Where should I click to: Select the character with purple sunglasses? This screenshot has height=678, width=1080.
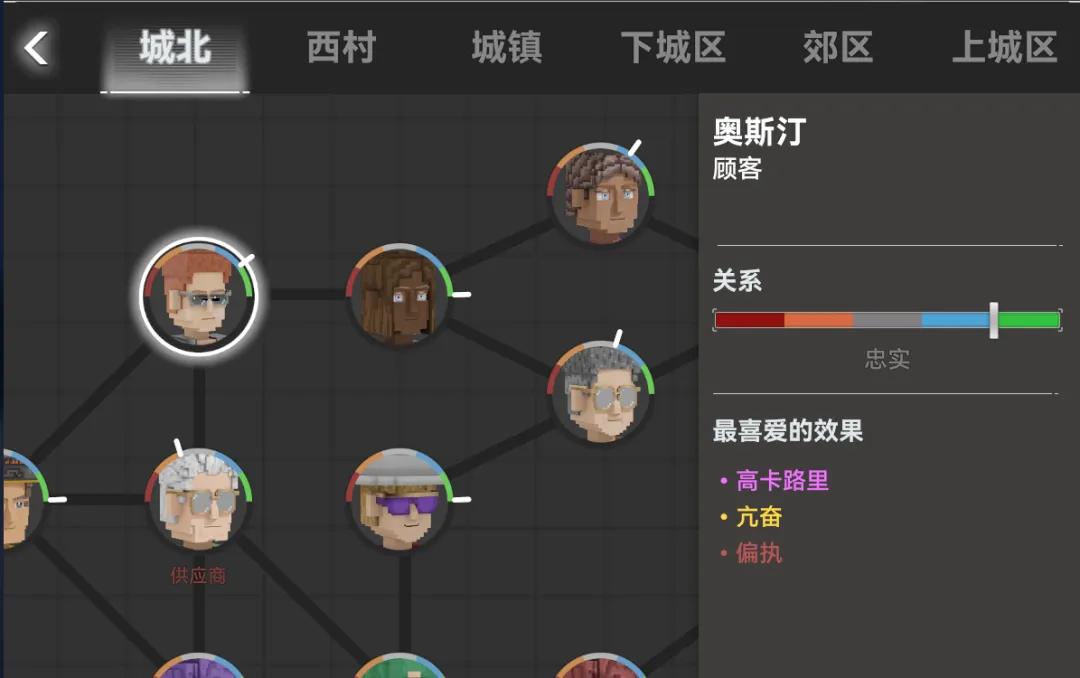pos(399,499)
